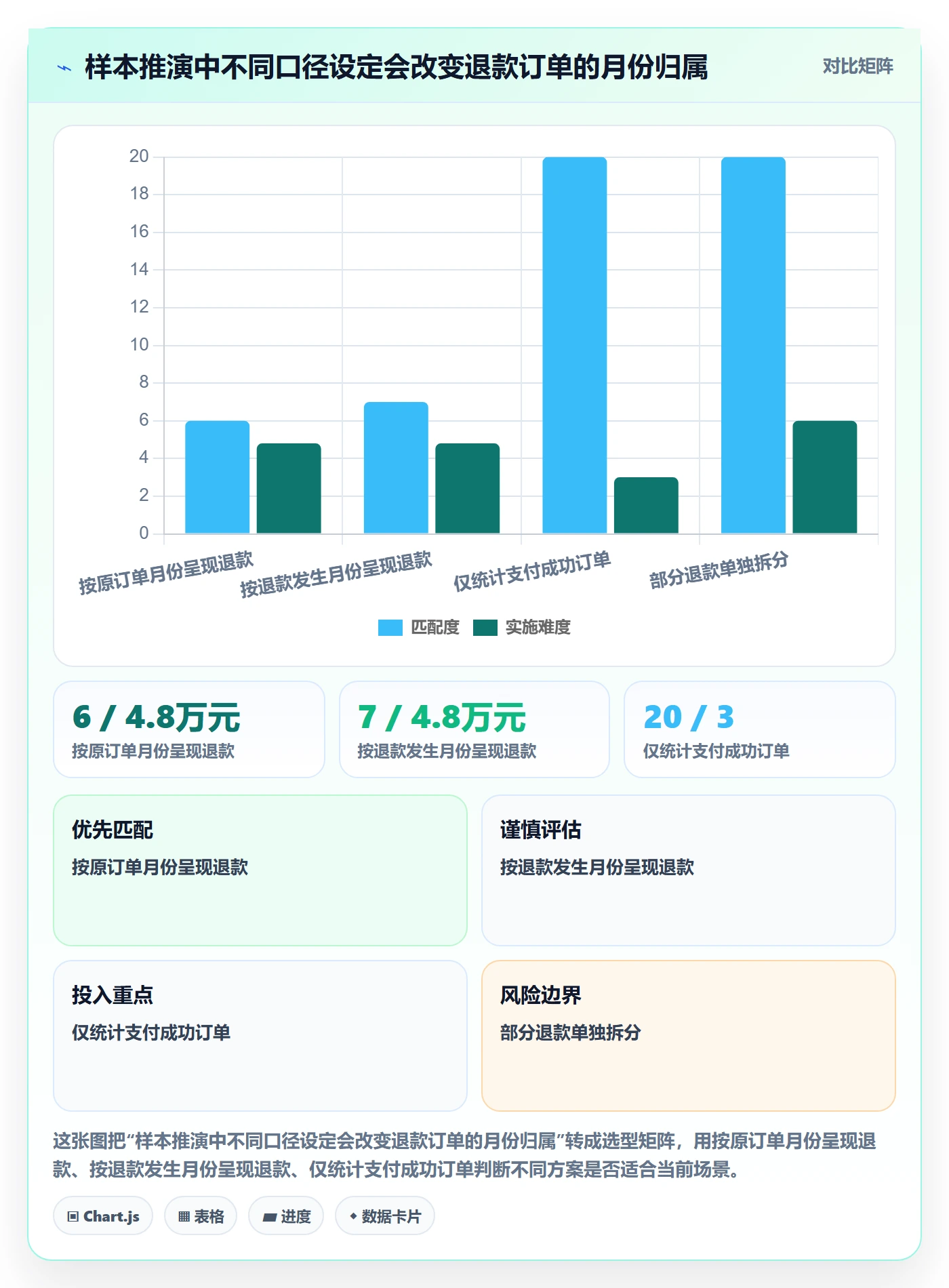Click x-axis label 按退款发生月份呈现退款
949x1288 pixels.
point(336,574)
